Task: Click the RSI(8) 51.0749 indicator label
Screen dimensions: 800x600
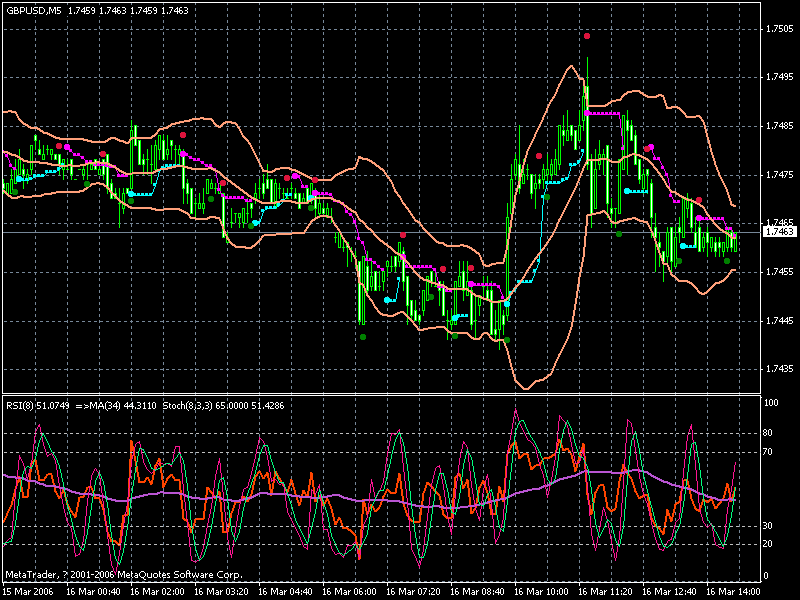Action: tap(38, 406)
